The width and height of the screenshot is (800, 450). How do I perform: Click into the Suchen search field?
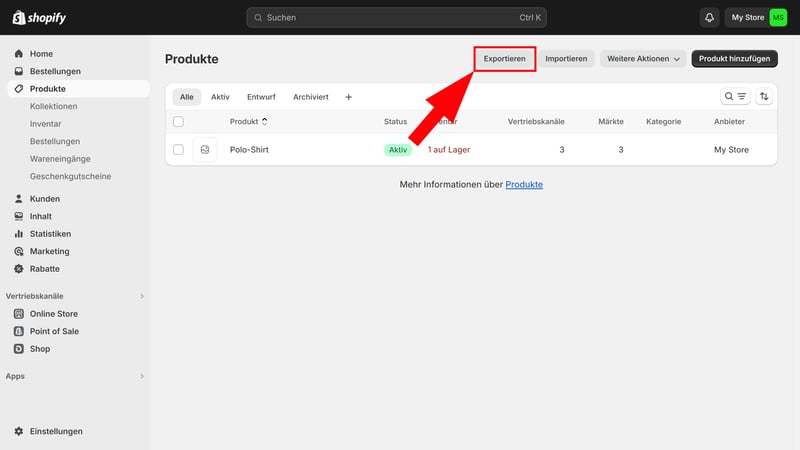pyautogui.click(x=396, y=17)
